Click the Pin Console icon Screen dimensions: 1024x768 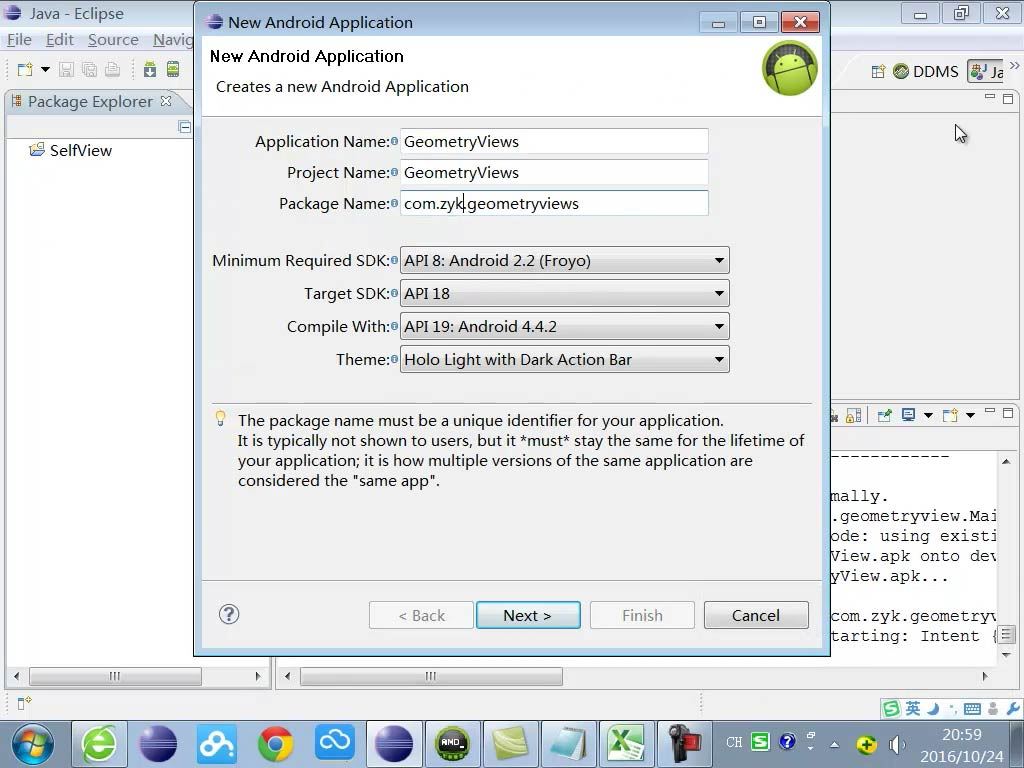click(885, 415)
